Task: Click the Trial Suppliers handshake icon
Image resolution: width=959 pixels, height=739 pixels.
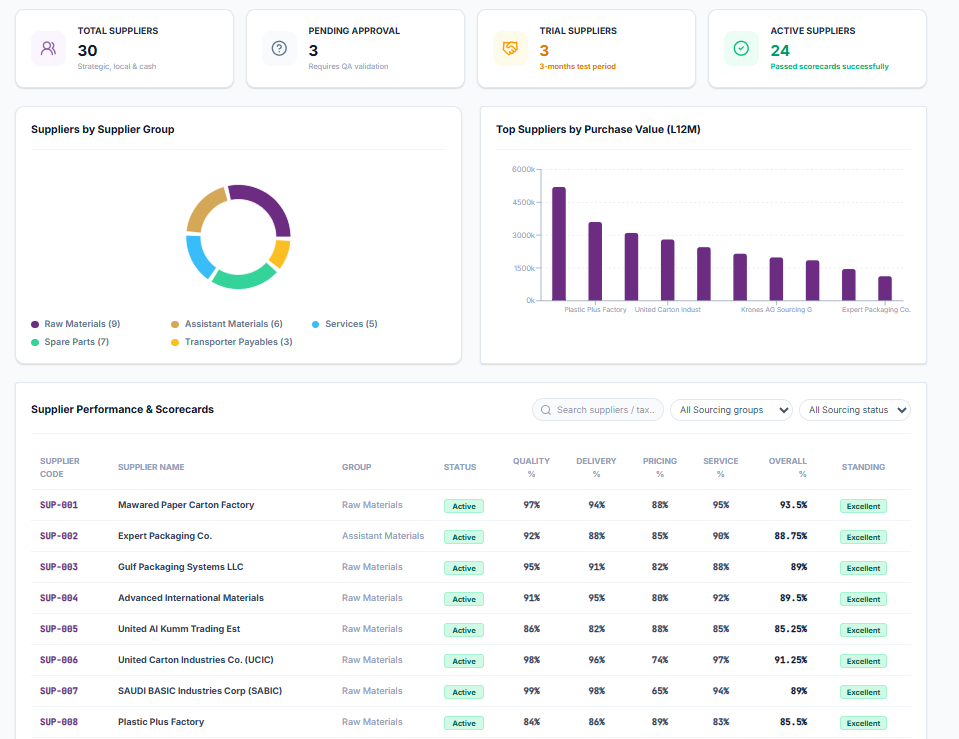Action: (x=510, y=48)
